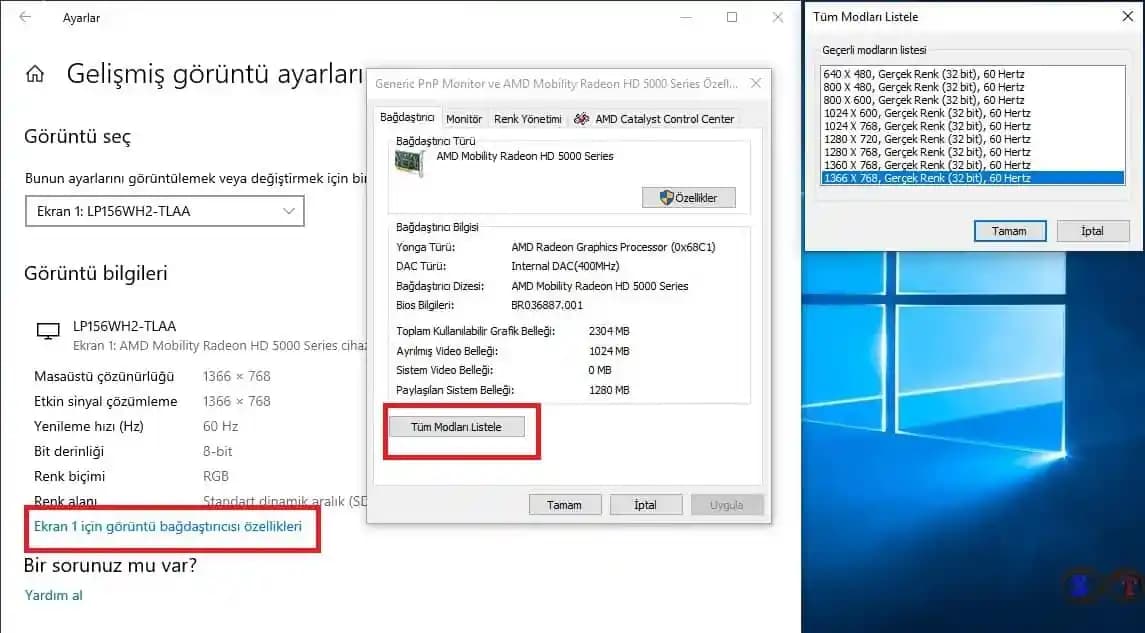1145x633 pixels.
Task: Click the Tüm Modları Listele button
Action: coord(460,426)
